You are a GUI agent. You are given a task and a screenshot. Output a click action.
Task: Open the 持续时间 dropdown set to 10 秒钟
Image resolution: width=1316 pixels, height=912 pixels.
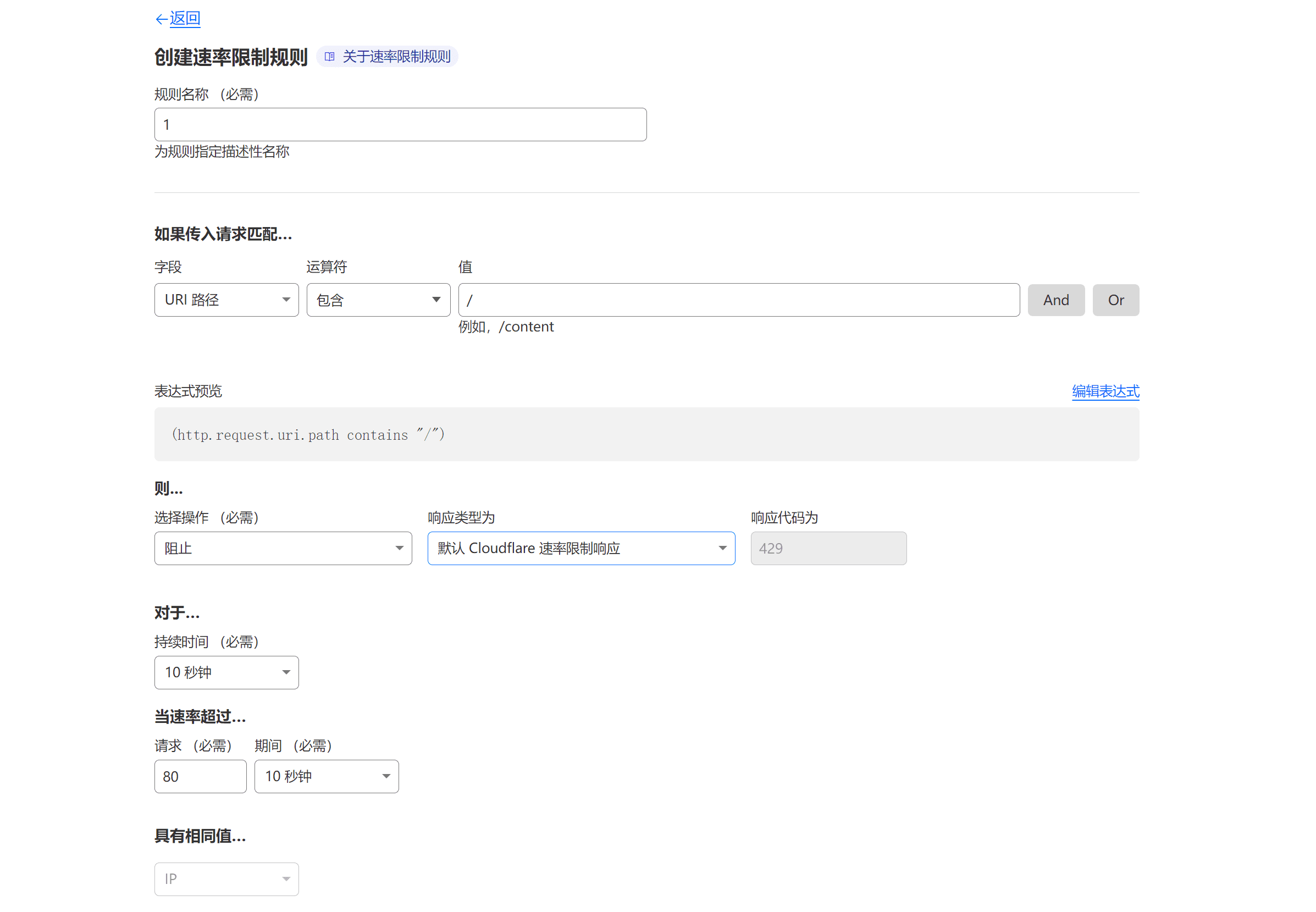click(226, 672)
